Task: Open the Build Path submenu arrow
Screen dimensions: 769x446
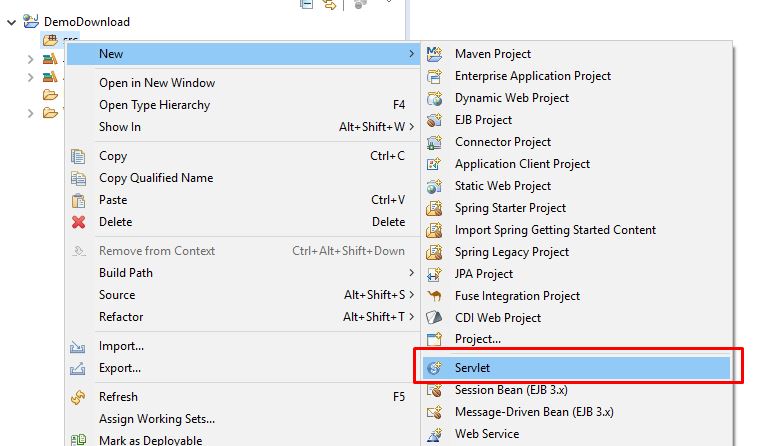Action: point(411,273)
